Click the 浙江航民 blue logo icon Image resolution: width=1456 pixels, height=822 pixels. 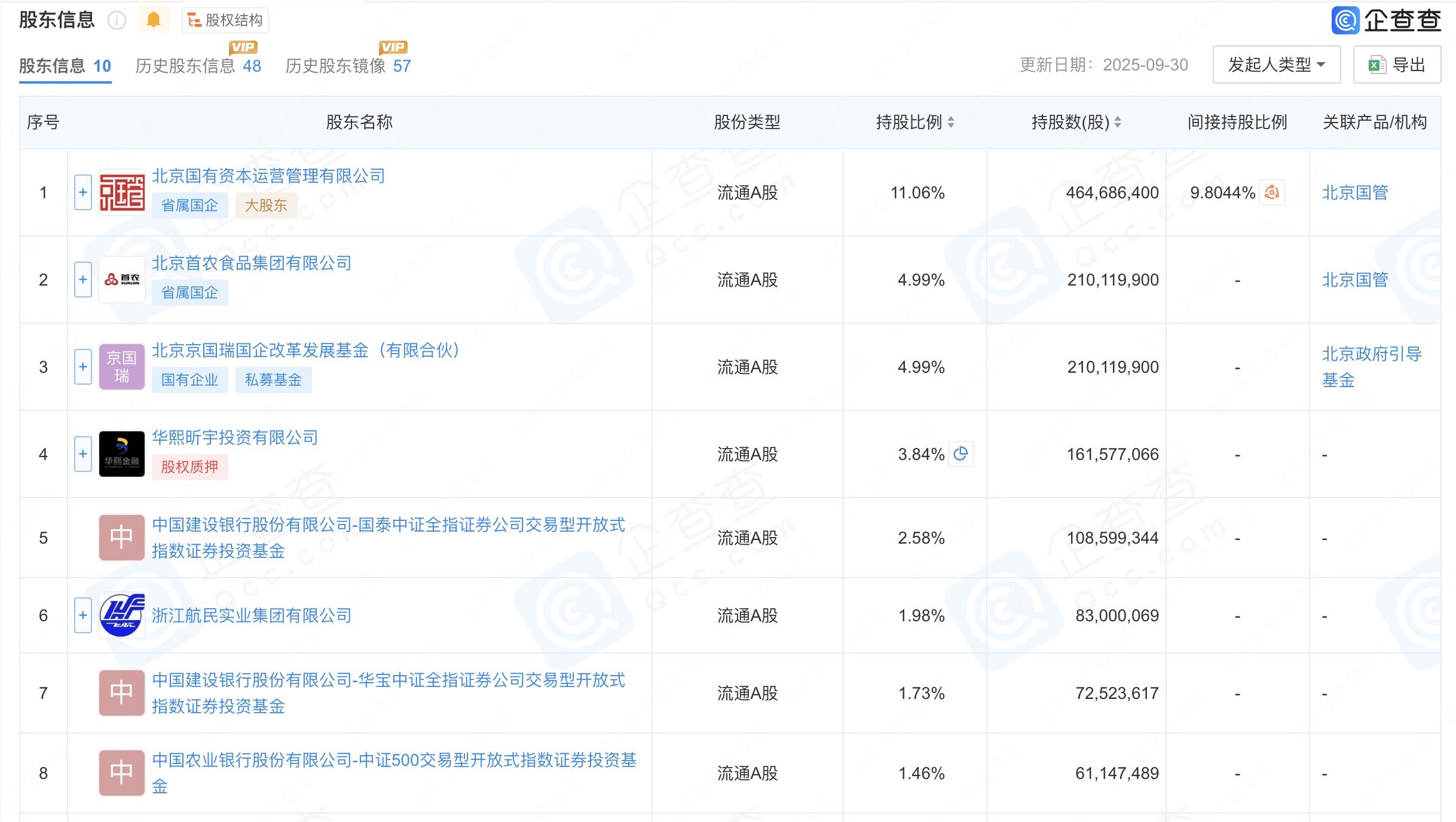click(x=122, y=615)
